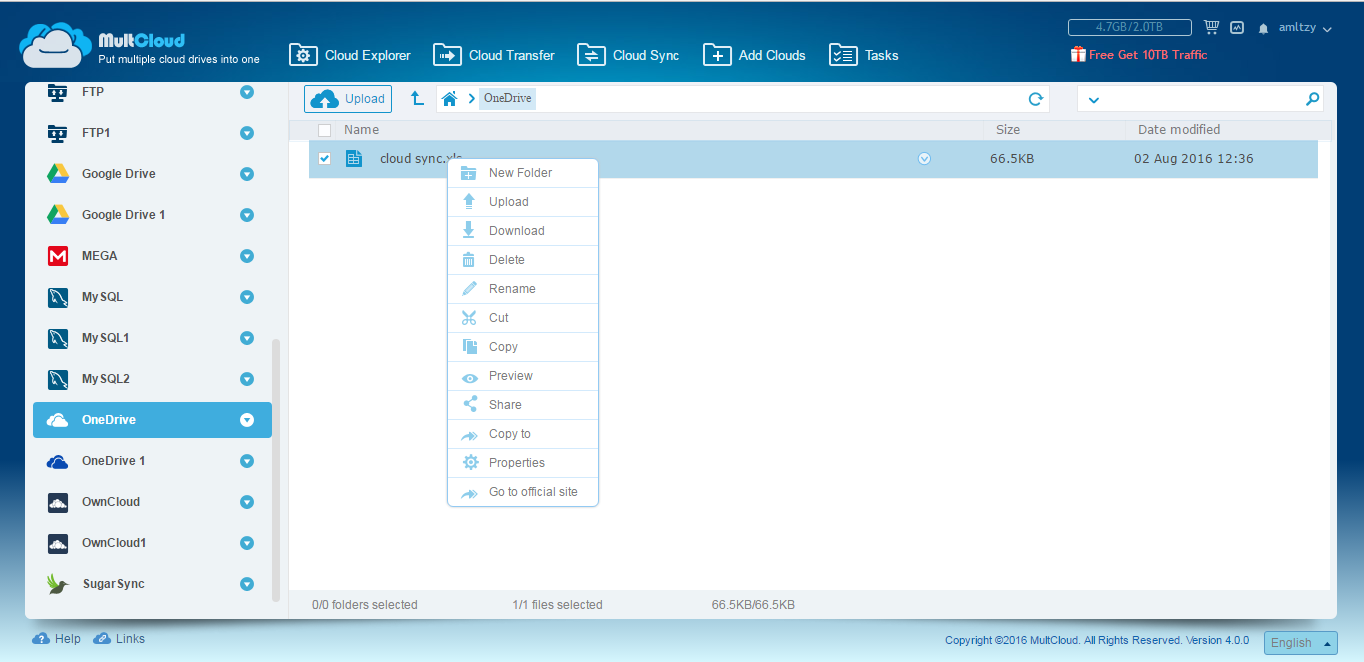Viewport: 1364px width, 662px height.
Task: Expand the FTP drive options arrow
Action: tap(247, 92)
